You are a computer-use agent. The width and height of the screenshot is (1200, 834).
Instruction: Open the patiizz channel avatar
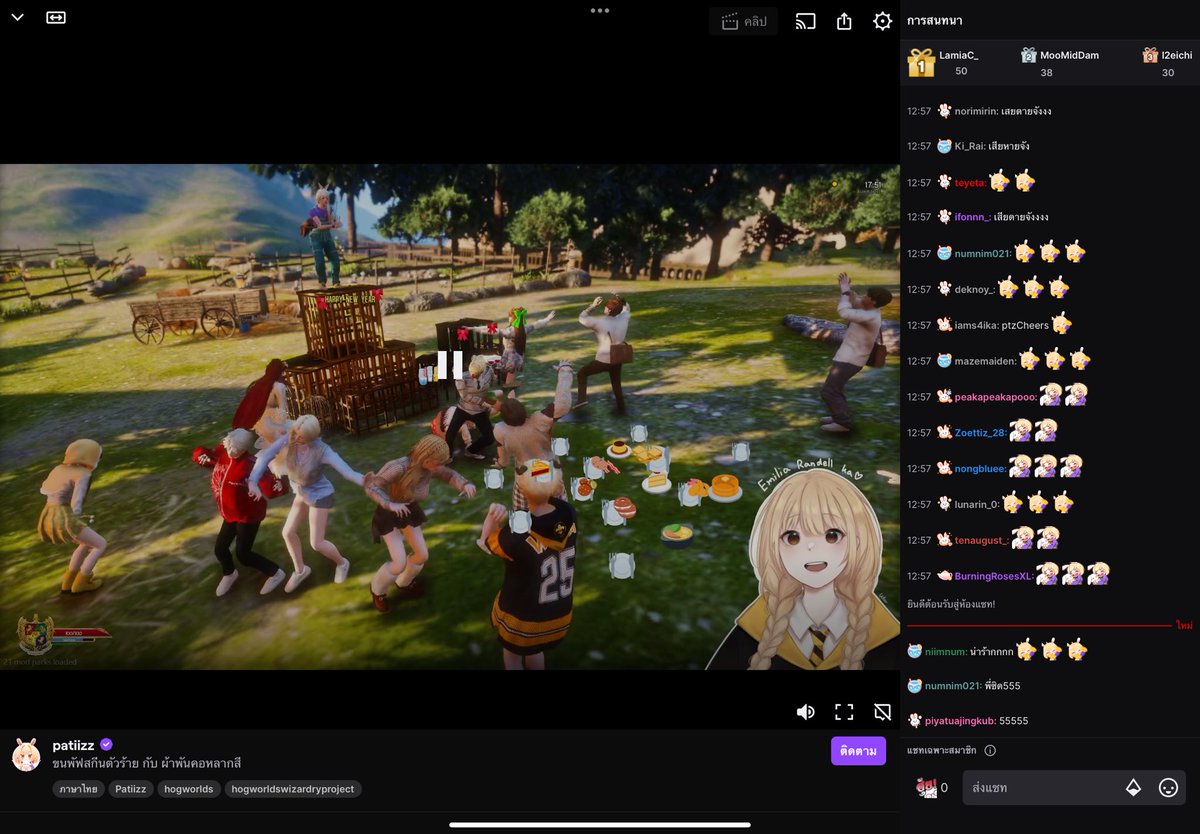[x=26, y=755]
